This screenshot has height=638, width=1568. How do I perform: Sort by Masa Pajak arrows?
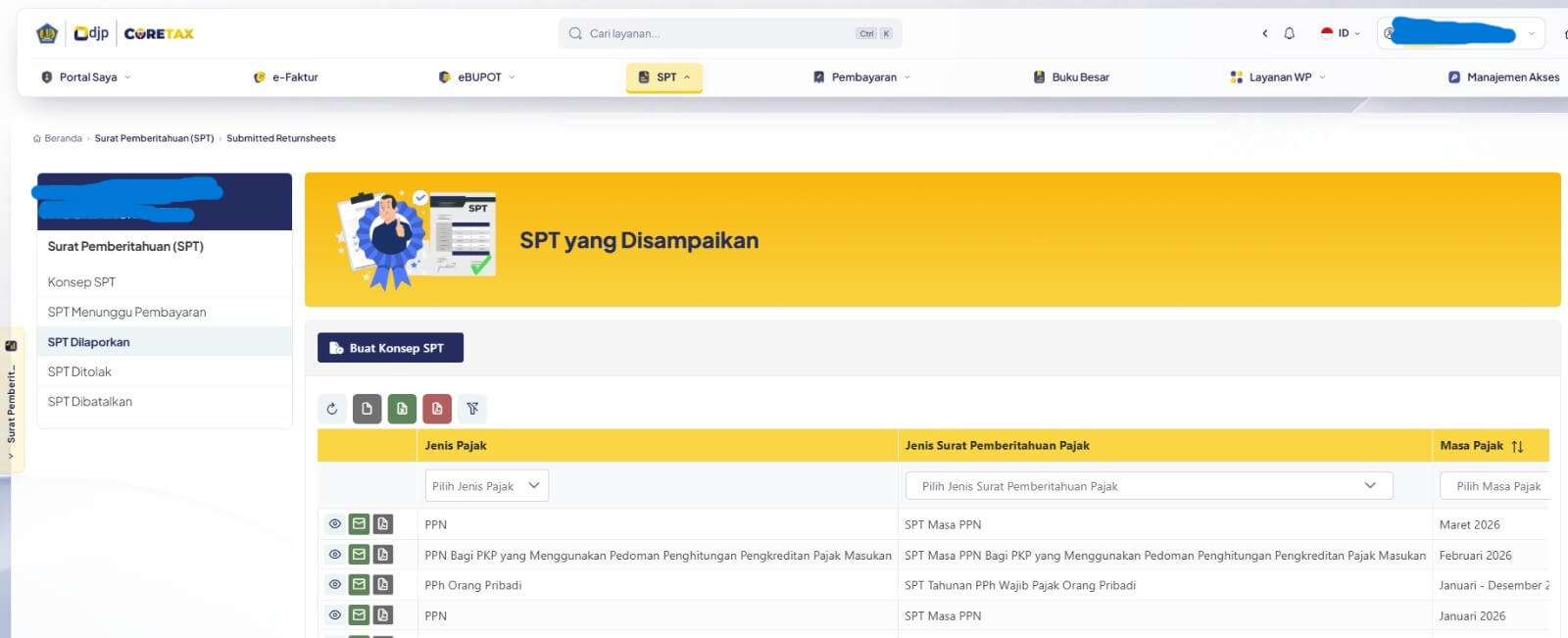click(x=1517, y=446)
